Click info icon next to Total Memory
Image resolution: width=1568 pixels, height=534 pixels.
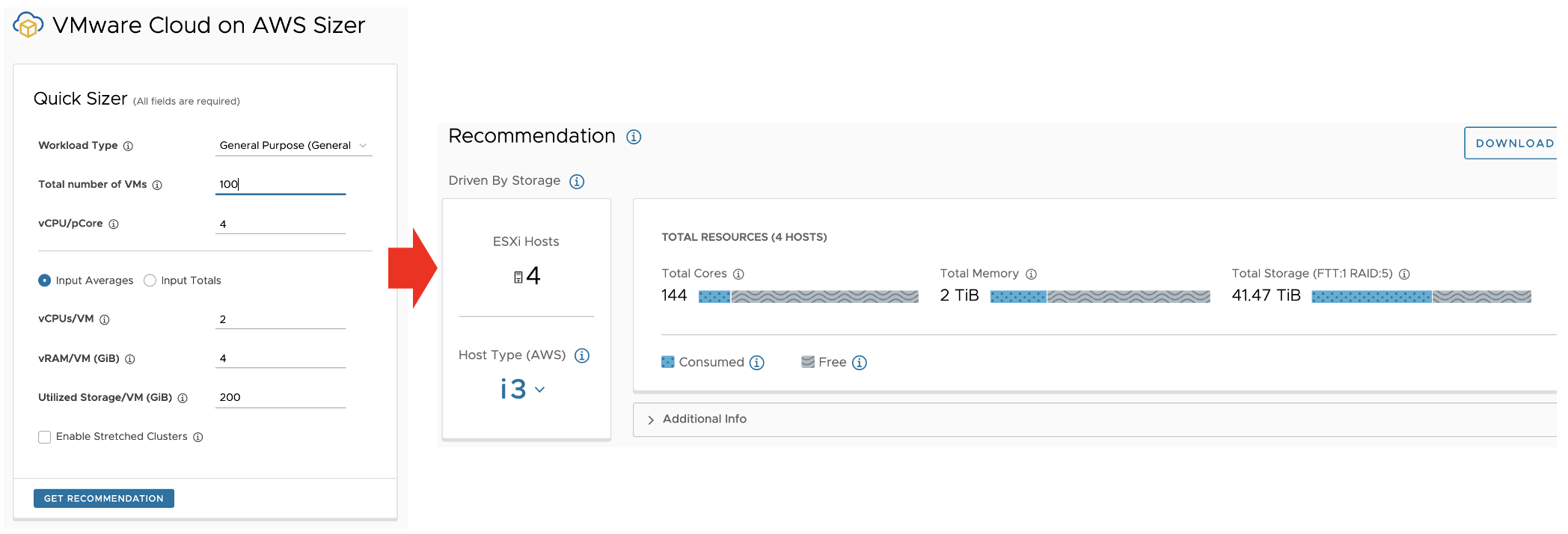[1031, 274]
